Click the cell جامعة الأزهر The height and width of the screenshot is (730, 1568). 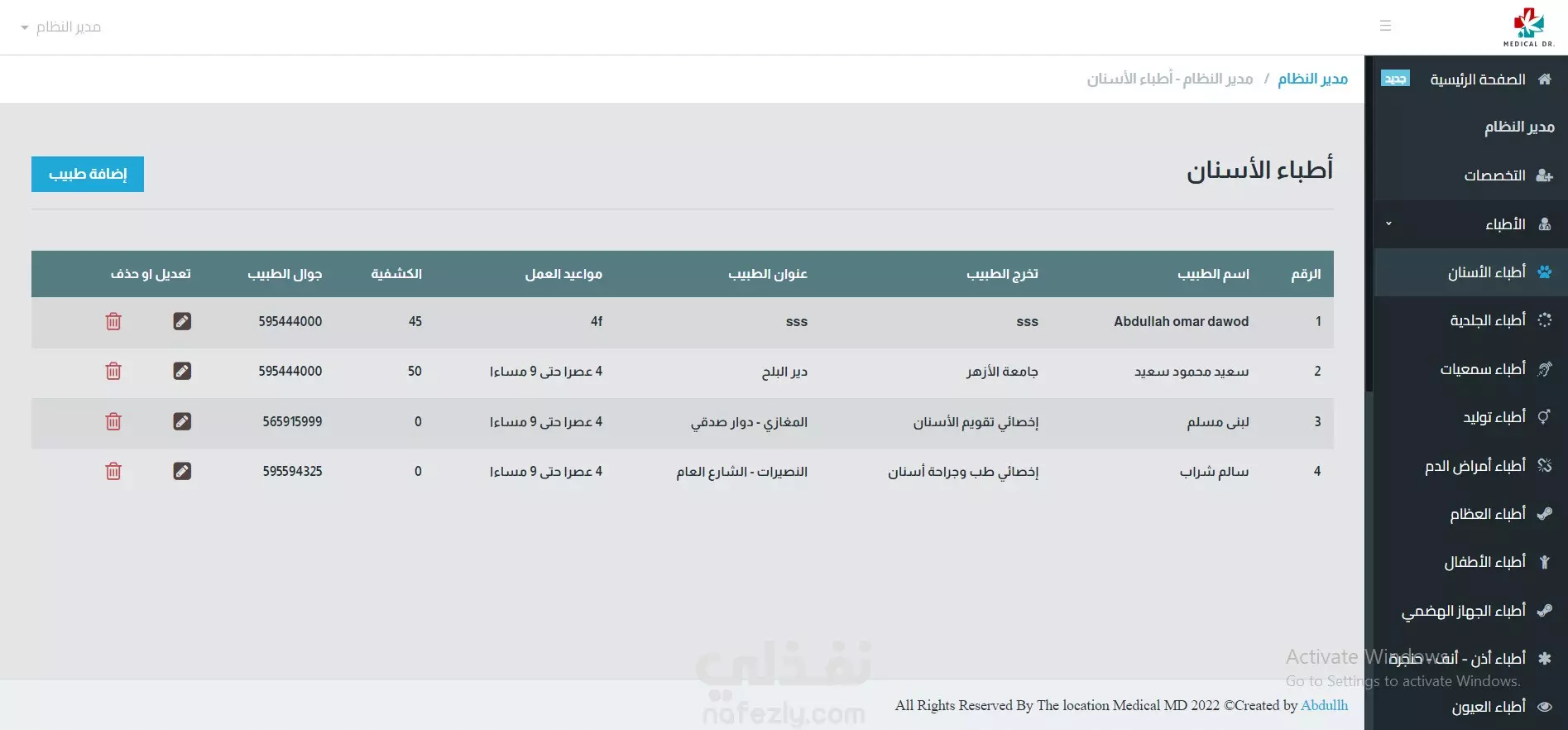pos(1002,372)
